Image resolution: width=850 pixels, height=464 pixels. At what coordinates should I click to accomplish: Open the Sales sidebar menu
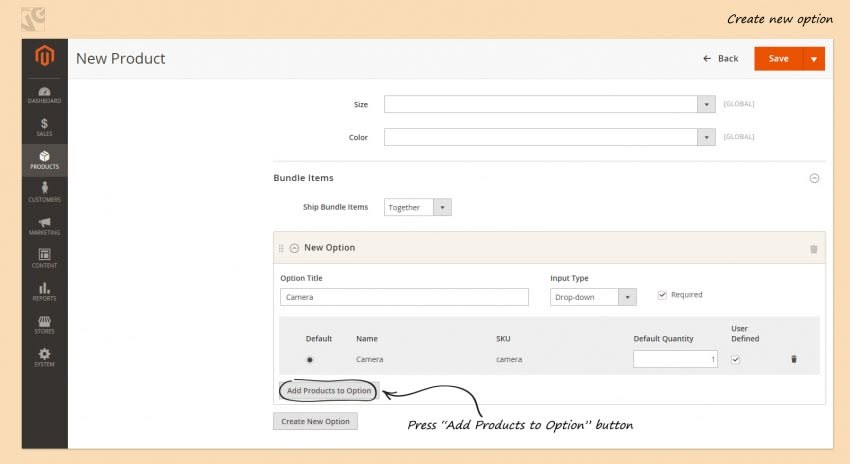pos(44,127)
